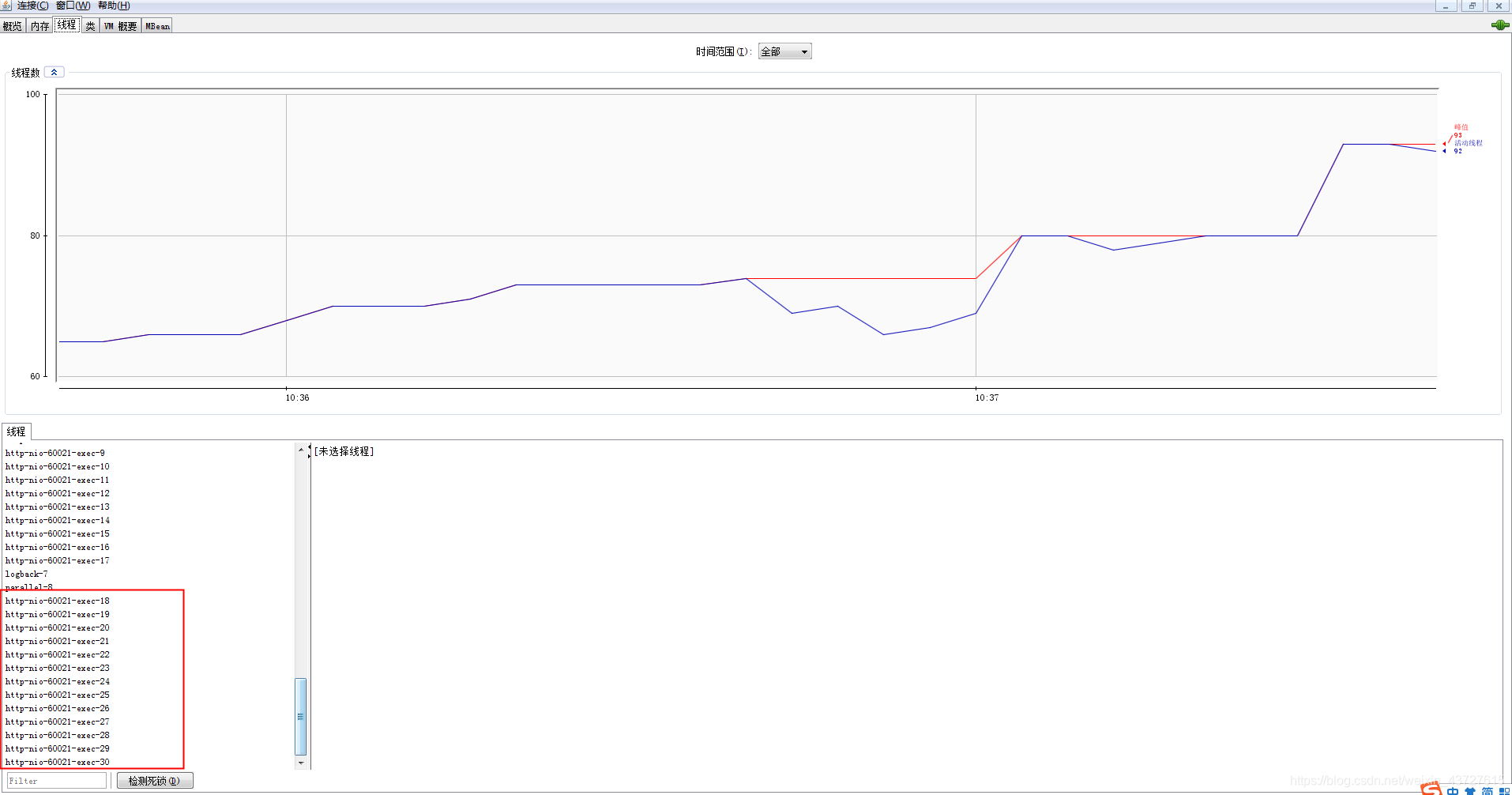Click the thread list scroll-down arrow

tap(301, 763)
